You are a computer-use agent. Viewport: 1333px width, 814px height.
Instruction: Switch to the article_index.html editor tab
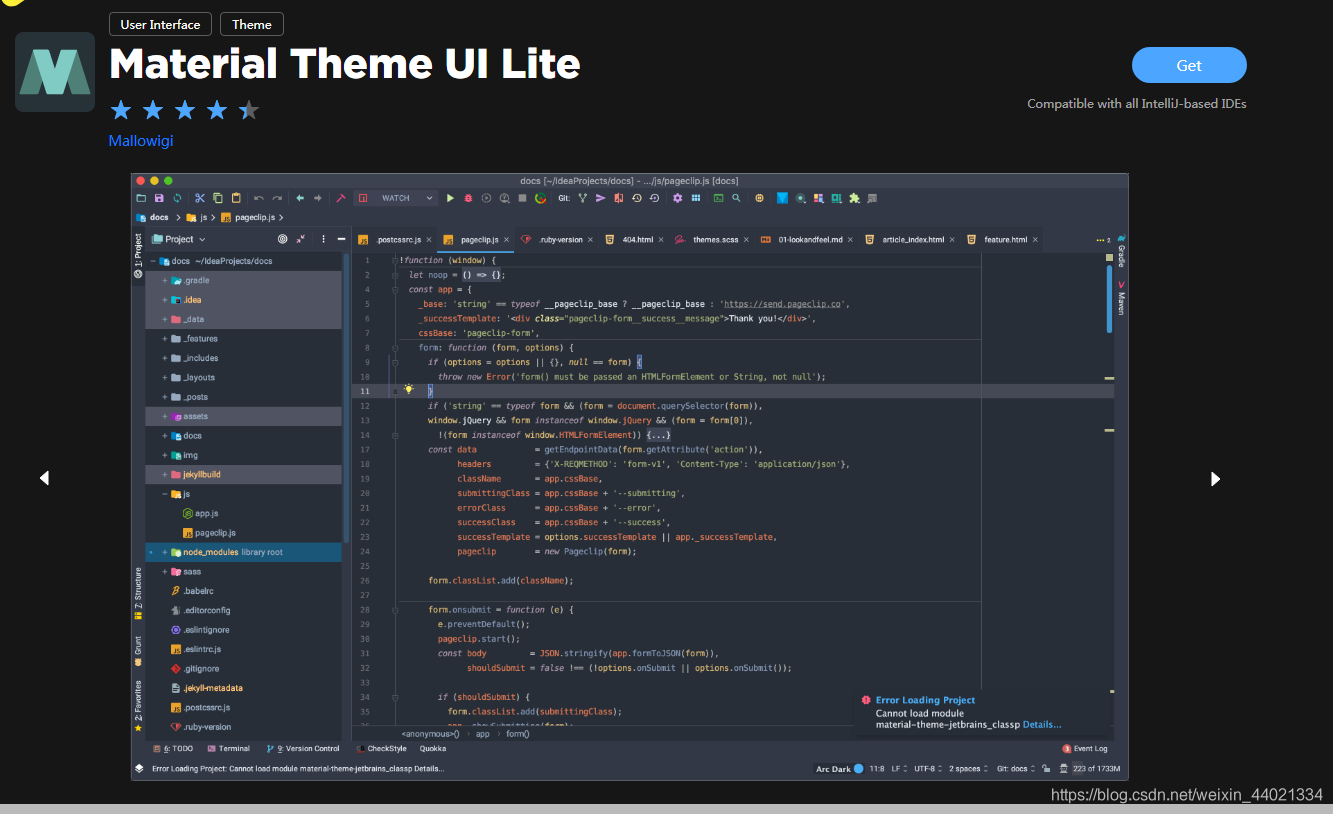[912, 240]
